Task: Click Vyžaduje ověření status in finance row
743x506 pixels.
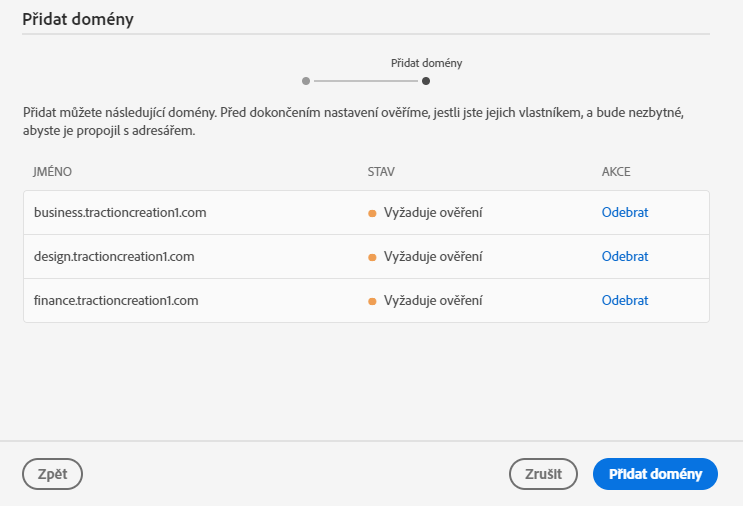Action: point(433,300)
